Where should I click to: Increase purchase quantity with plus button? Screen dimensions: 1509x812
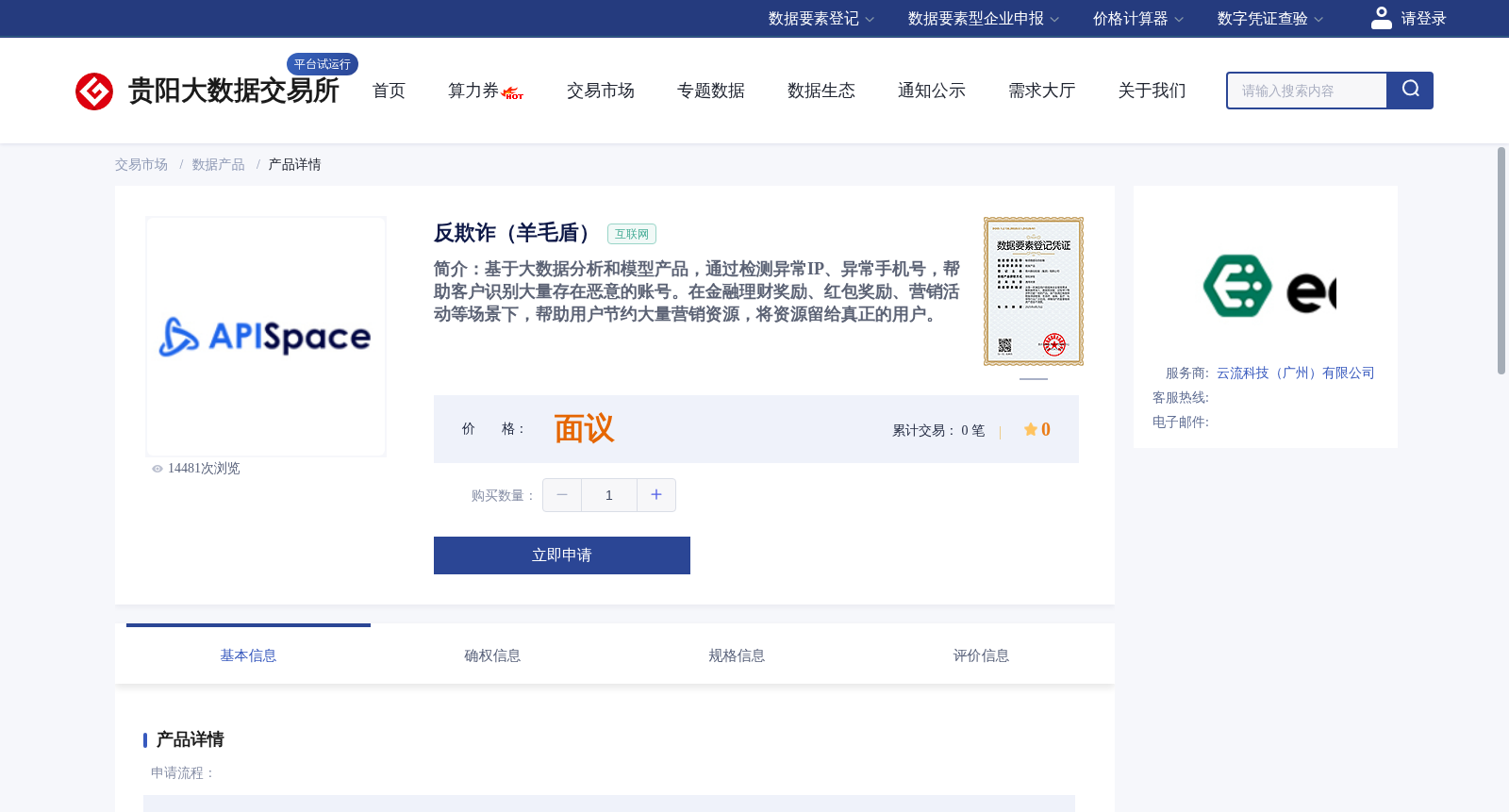[x=656, y=495]
